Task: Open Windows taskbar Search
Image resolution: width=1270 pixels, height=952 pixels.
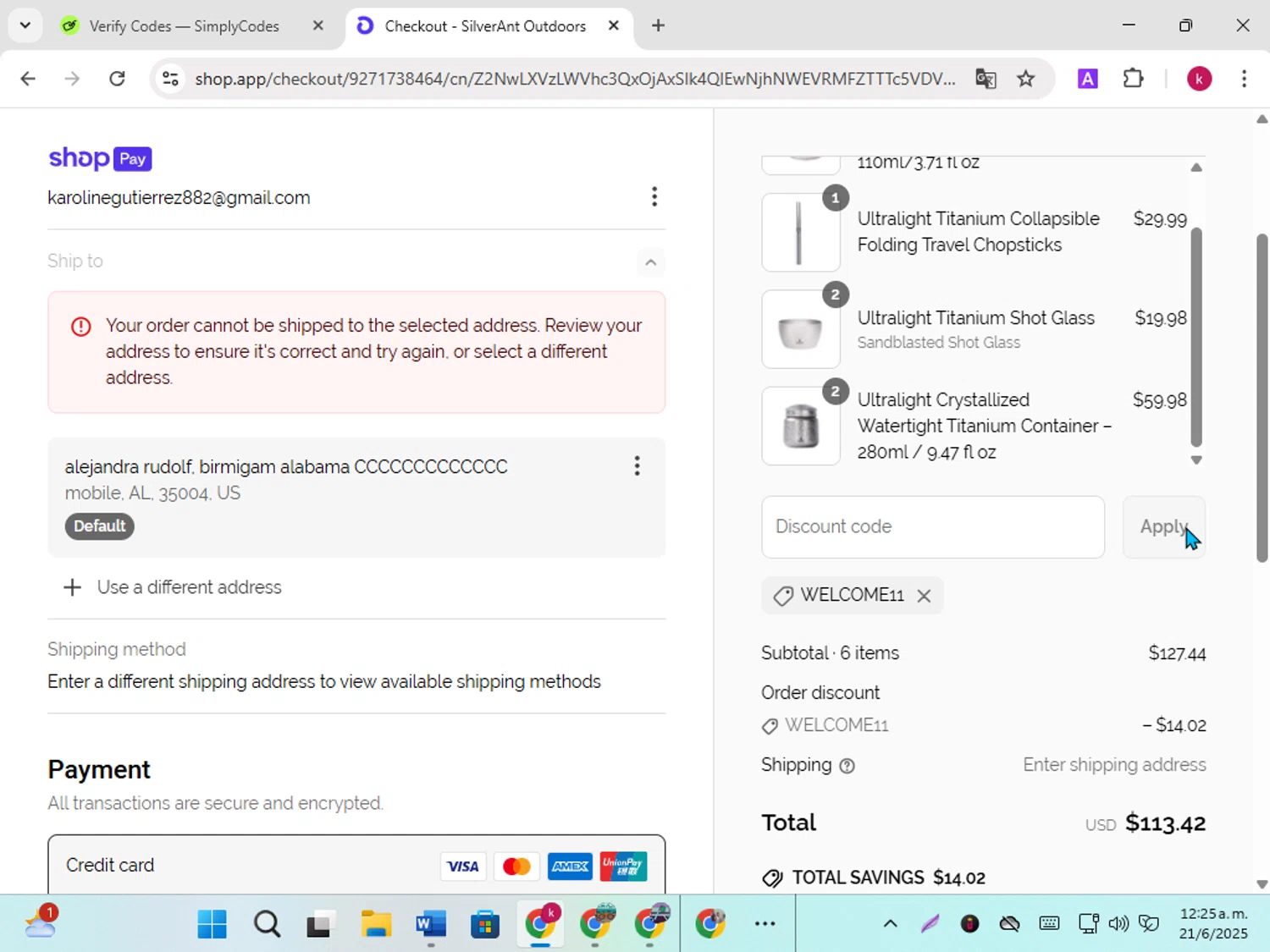Action: 267,924
